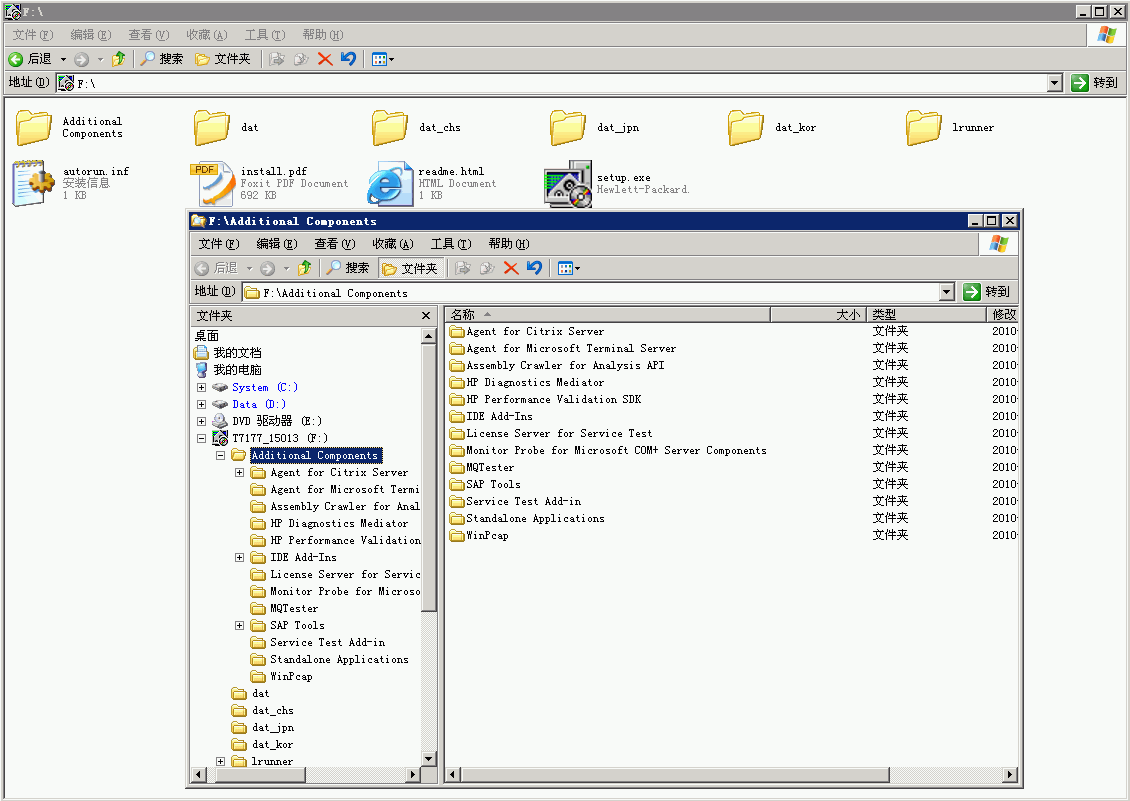The width and height of the screenshot is (1130, 801).
Task: Select Additional Components folder in F:\ window
Action: 34,128
